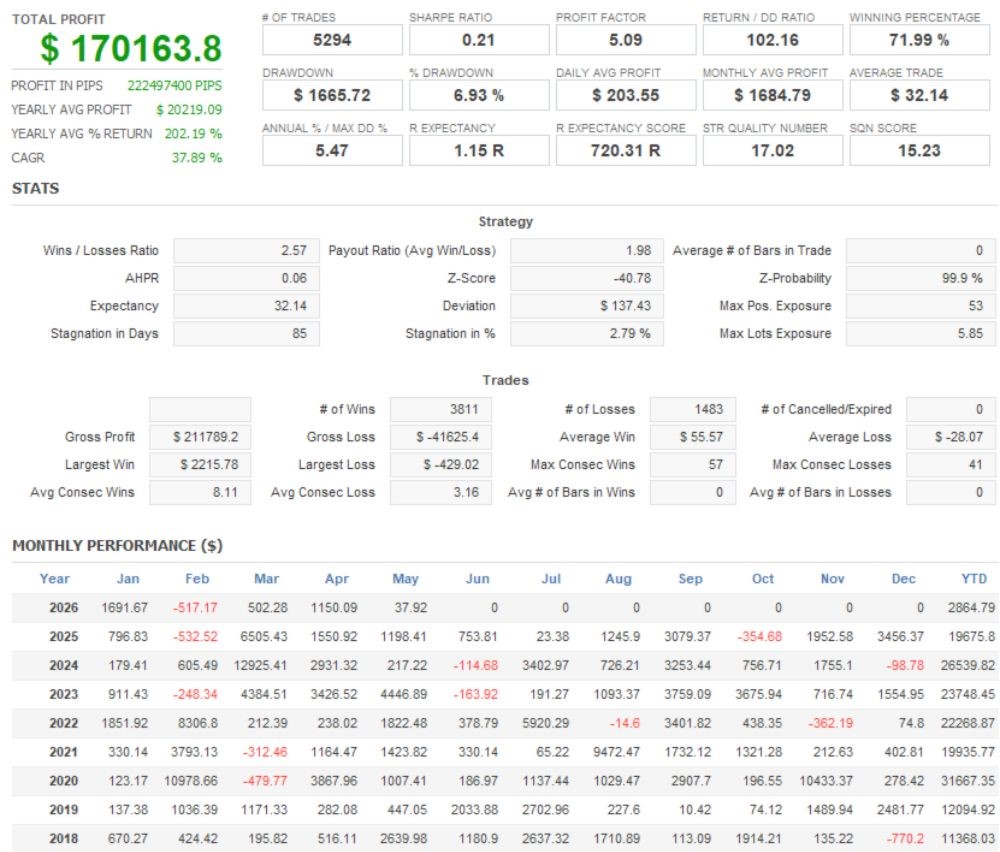
Task: Select the SQN Score 15.23 box
Action: (919, 151)
